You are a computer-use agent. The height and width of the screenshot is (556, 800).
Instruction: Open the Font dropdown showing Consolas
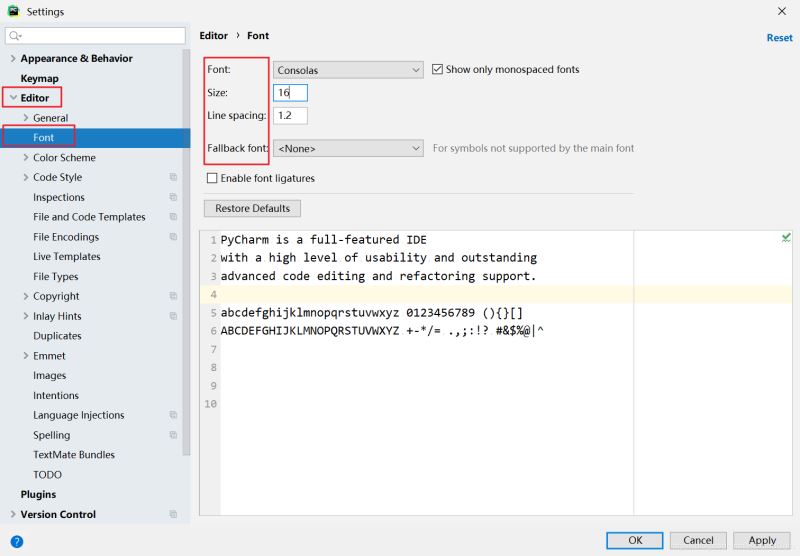coord(349,70)
